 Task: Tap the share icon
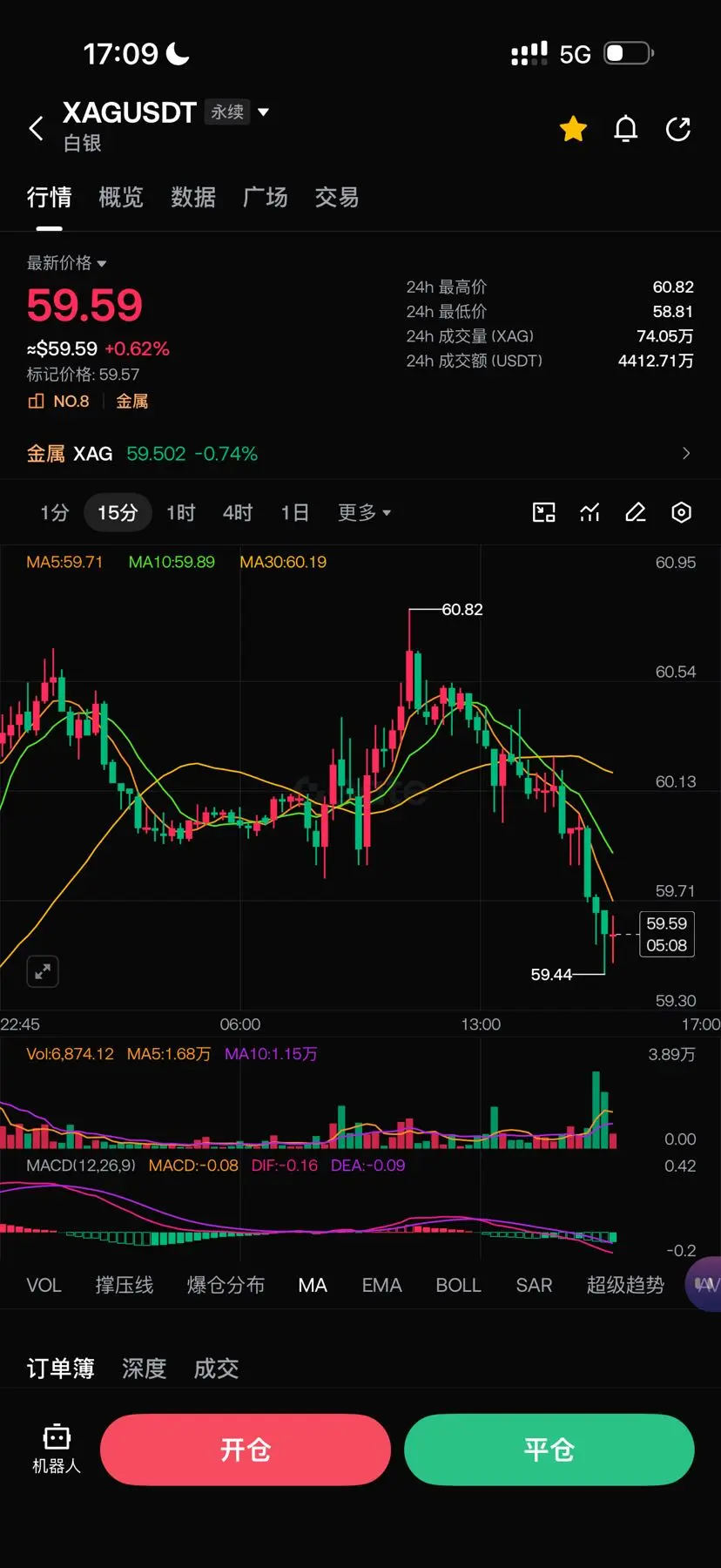(x=678, y=129)
